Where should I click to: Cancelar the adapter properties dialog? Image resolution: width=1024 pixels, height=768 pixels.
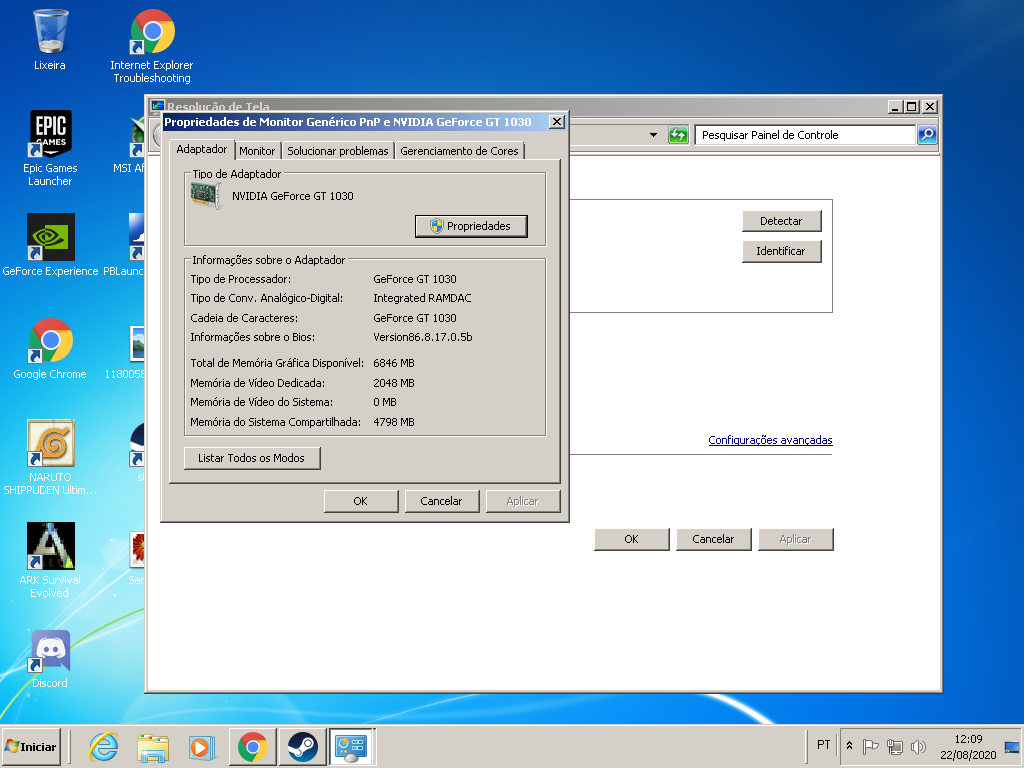pyautogui.click(x=441, y=501)
